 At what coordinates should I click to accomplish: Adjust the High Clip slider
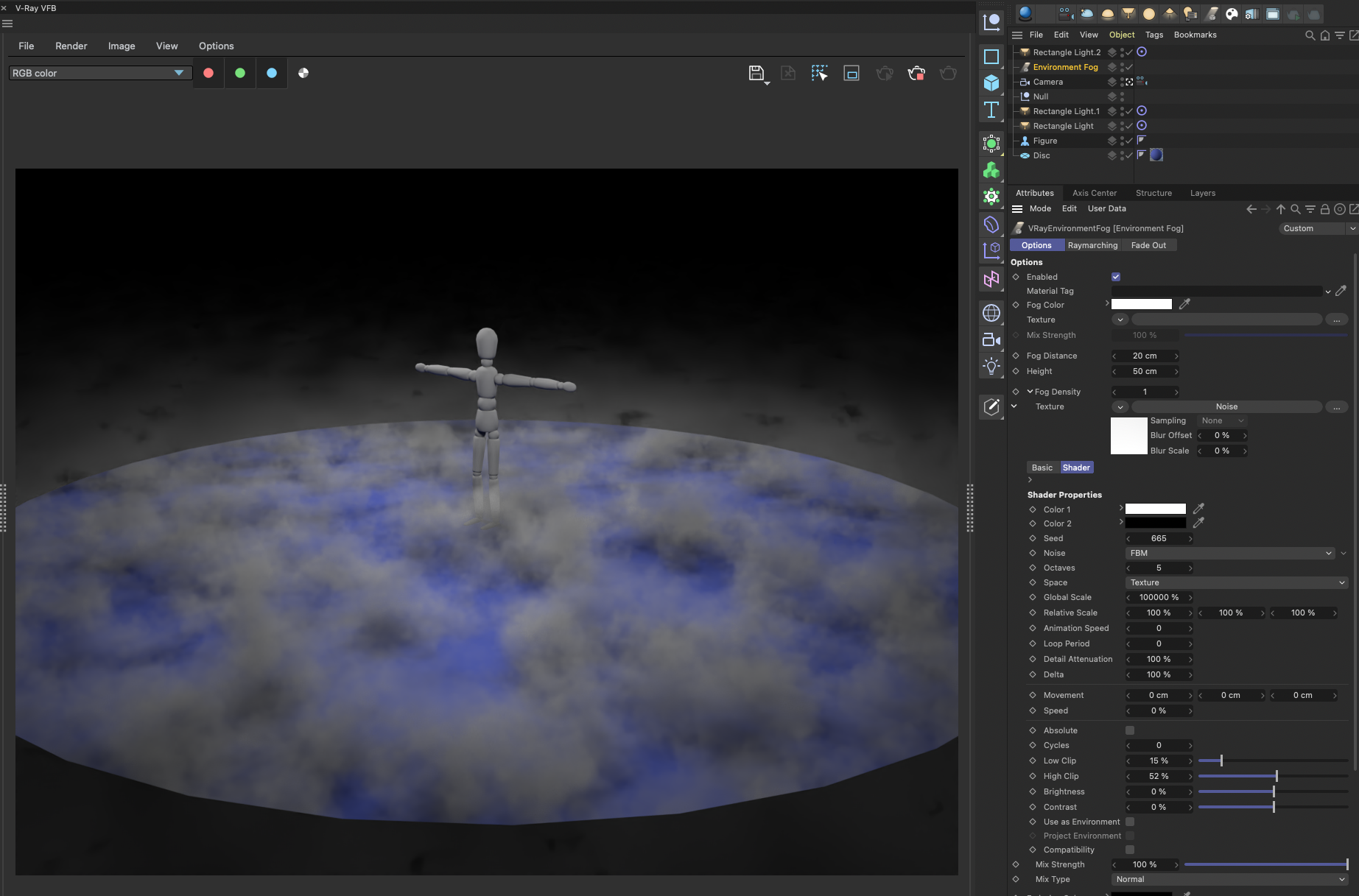coord(1273,776)
